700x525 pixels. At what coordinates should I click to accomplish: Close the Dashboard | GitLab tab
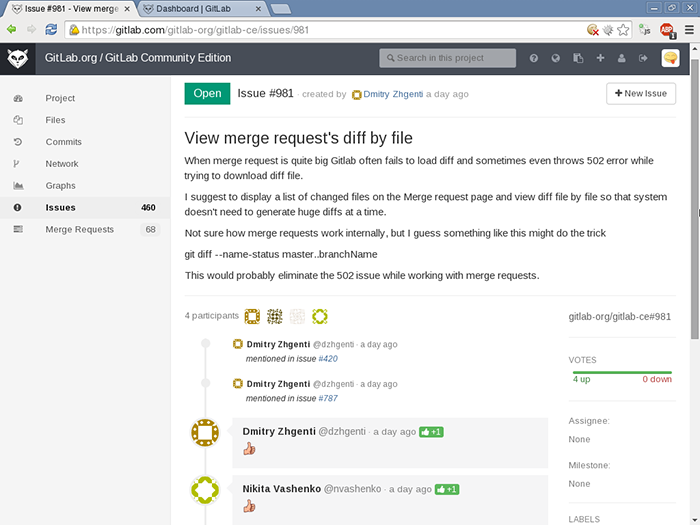pos(258,9)
